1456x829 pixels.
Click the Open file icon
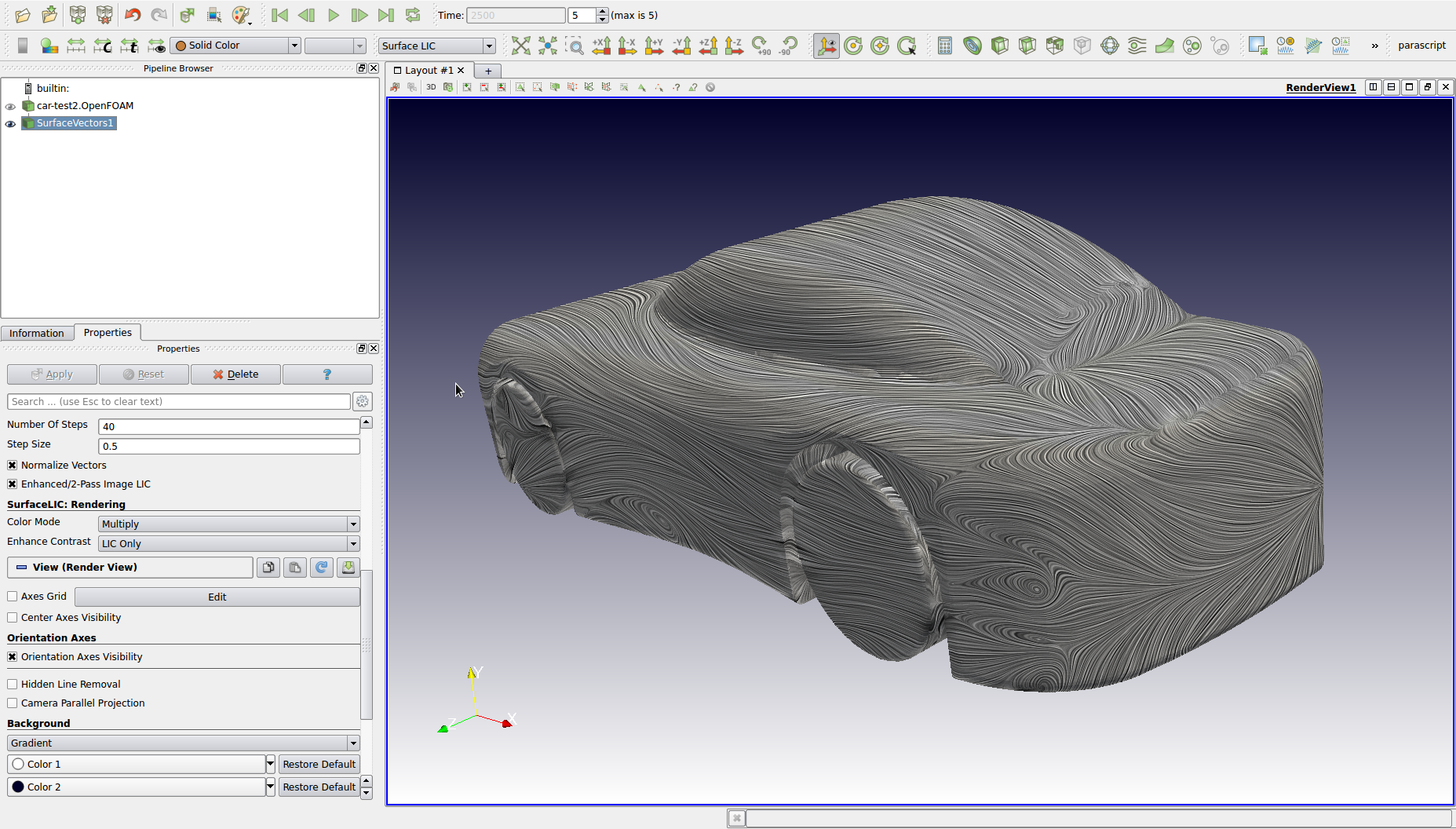tap(23, 15)
